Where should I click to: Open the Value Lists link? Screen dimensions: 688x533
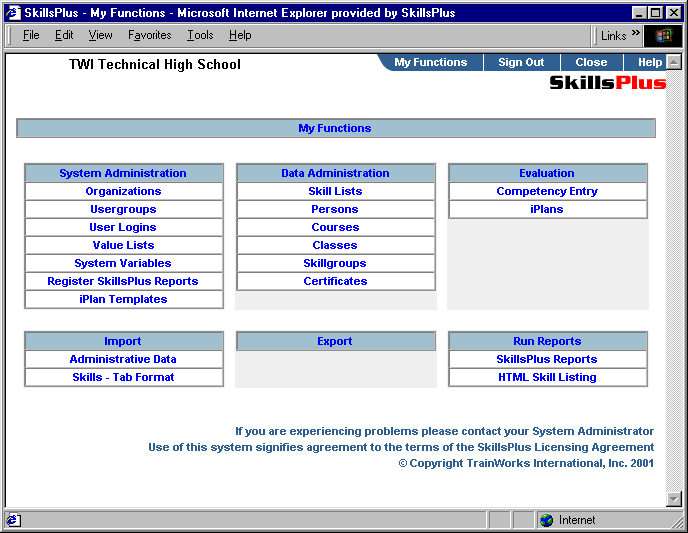coord(123,245)
